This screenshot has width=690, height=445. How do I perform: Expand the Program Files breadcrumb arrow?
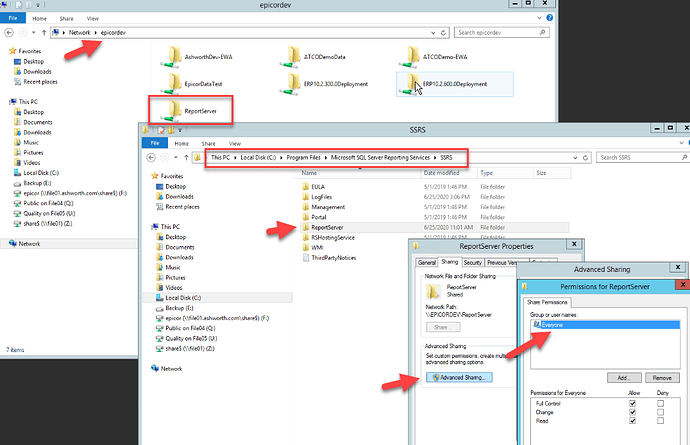click(326, 158)
